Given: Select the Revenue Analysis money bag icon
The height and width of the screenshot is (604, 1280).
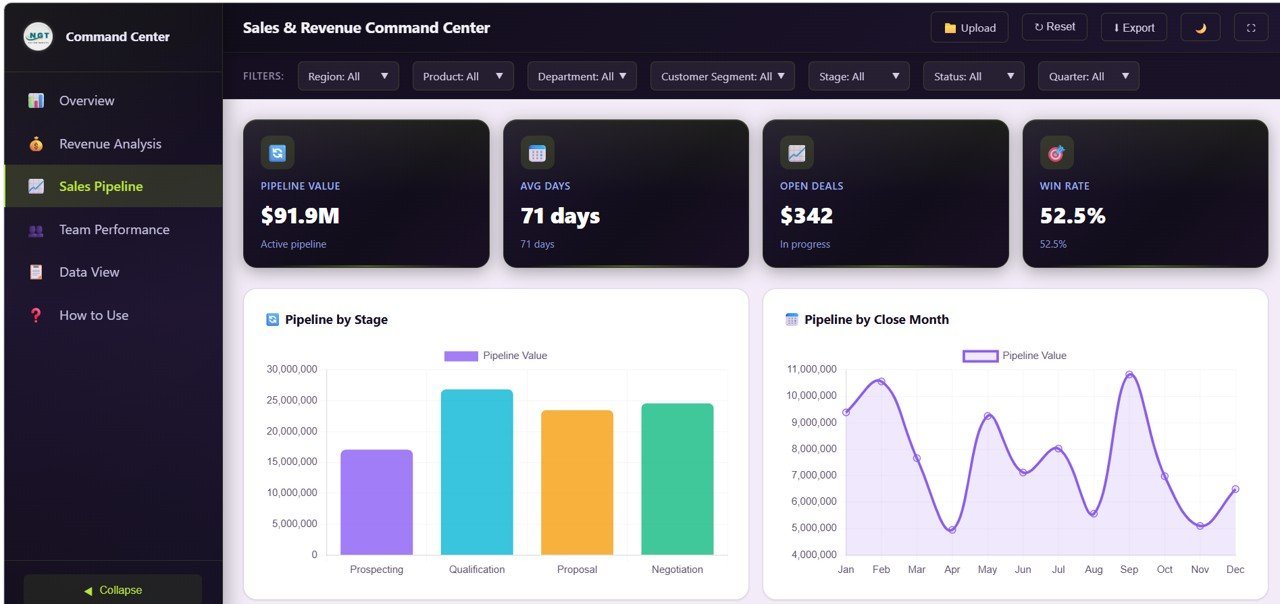Looking at the screenshot, I should click(x=38, y=144).
